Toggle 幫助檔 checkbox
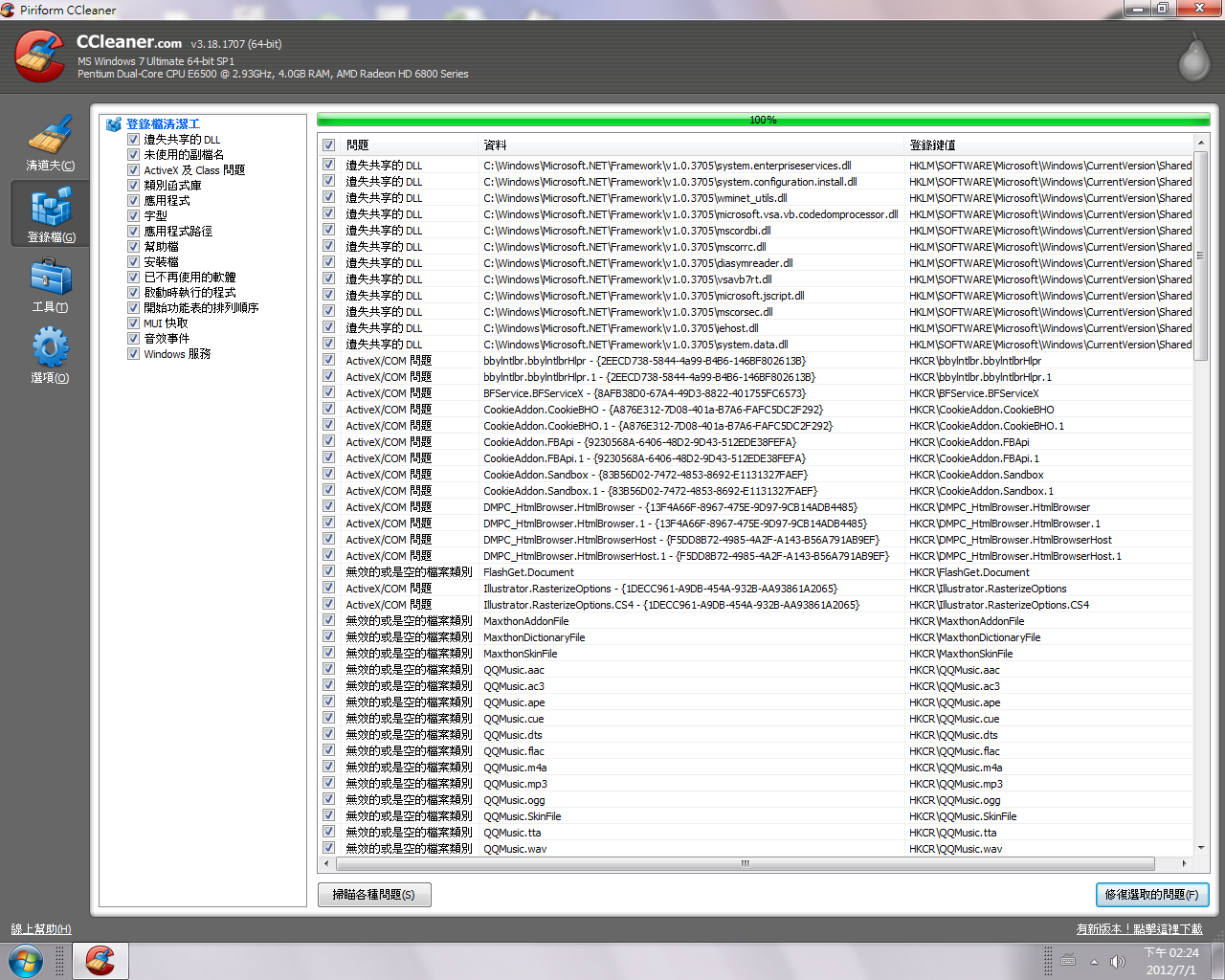Screen dimensions: 1225x980 coord(134,247)
